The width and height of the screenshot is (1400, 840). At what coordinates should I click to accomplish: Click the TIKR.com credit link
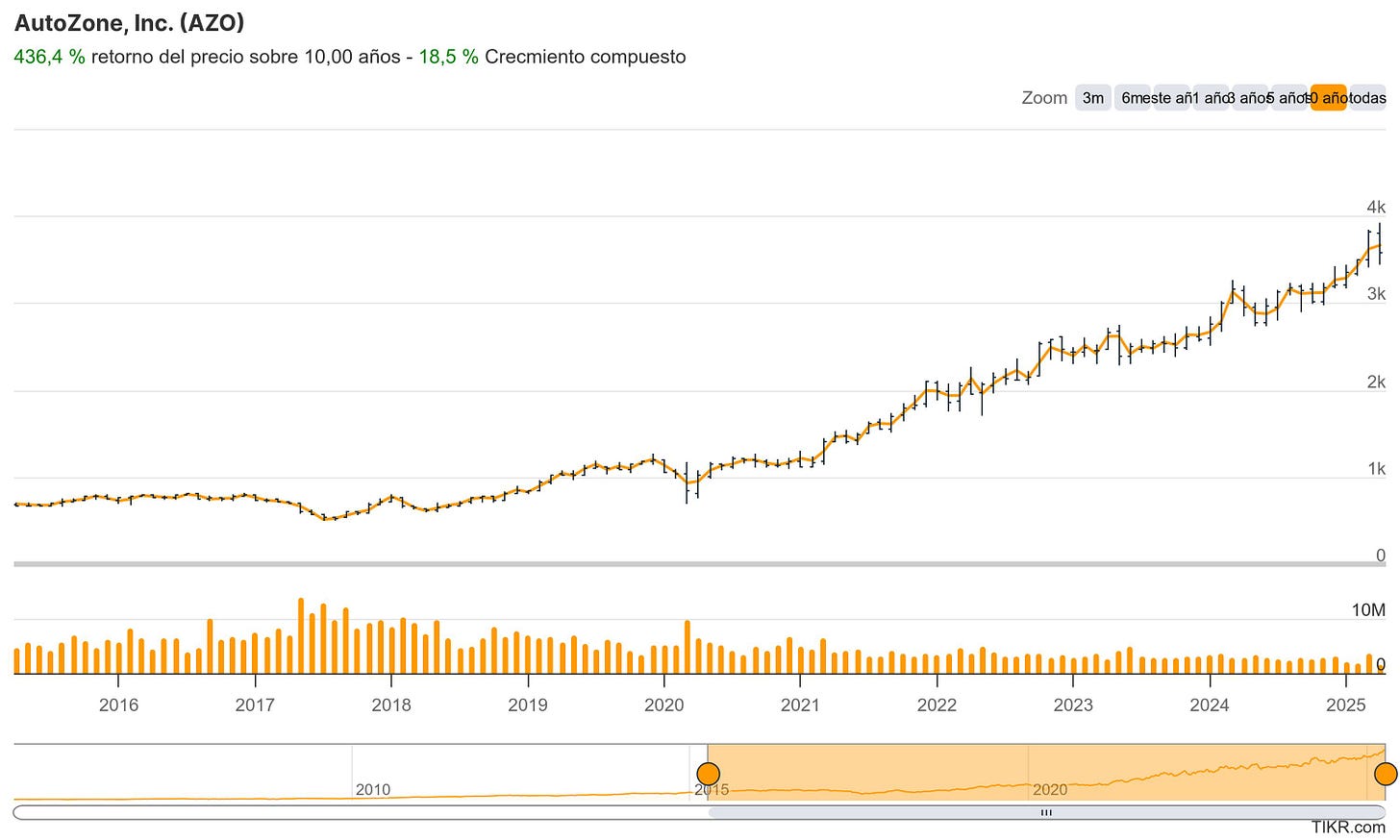[x=1348, y=828]
